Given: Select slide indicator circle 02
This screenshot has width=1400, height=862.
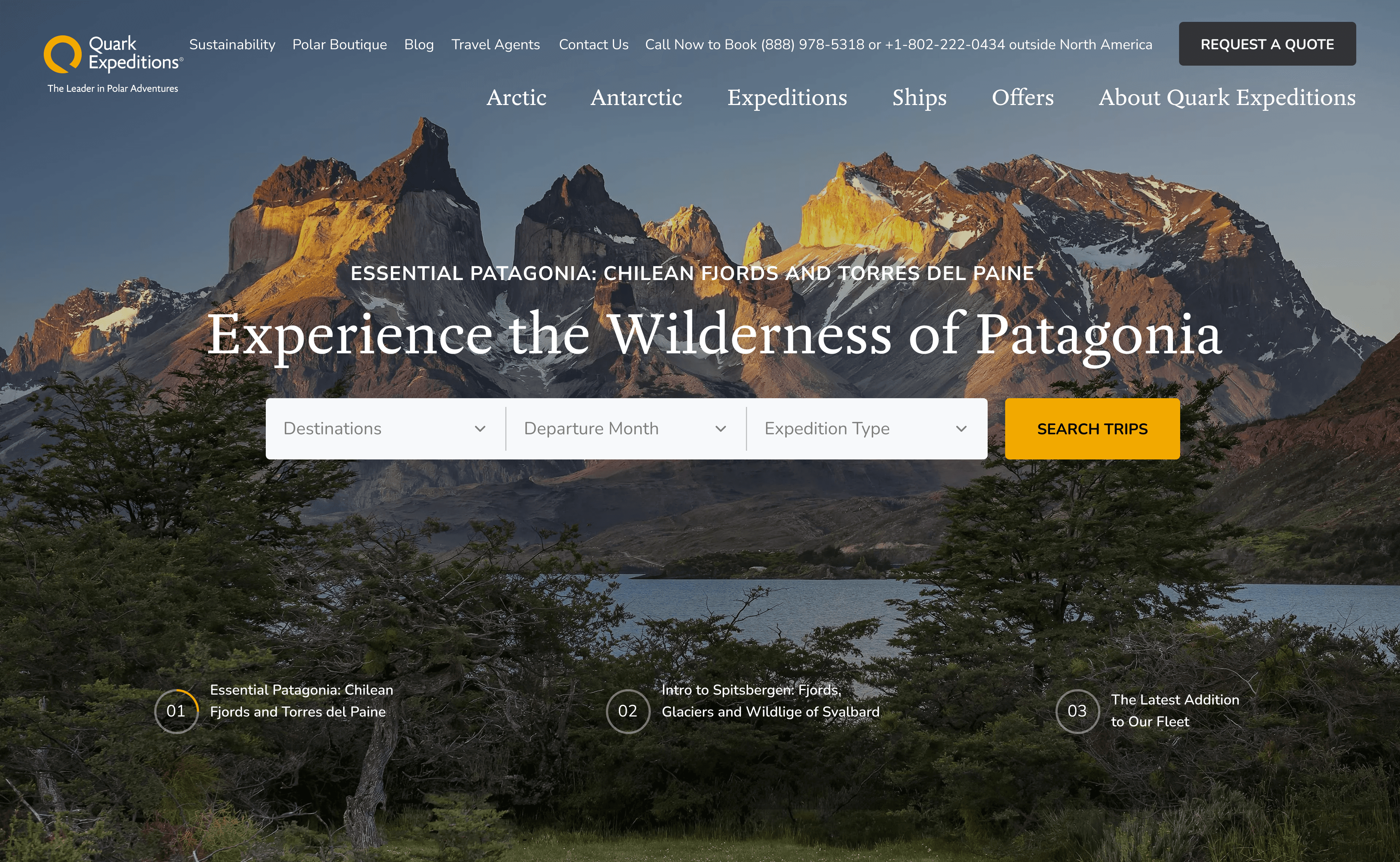Looking at the screenshot, I should coord(627,711).
